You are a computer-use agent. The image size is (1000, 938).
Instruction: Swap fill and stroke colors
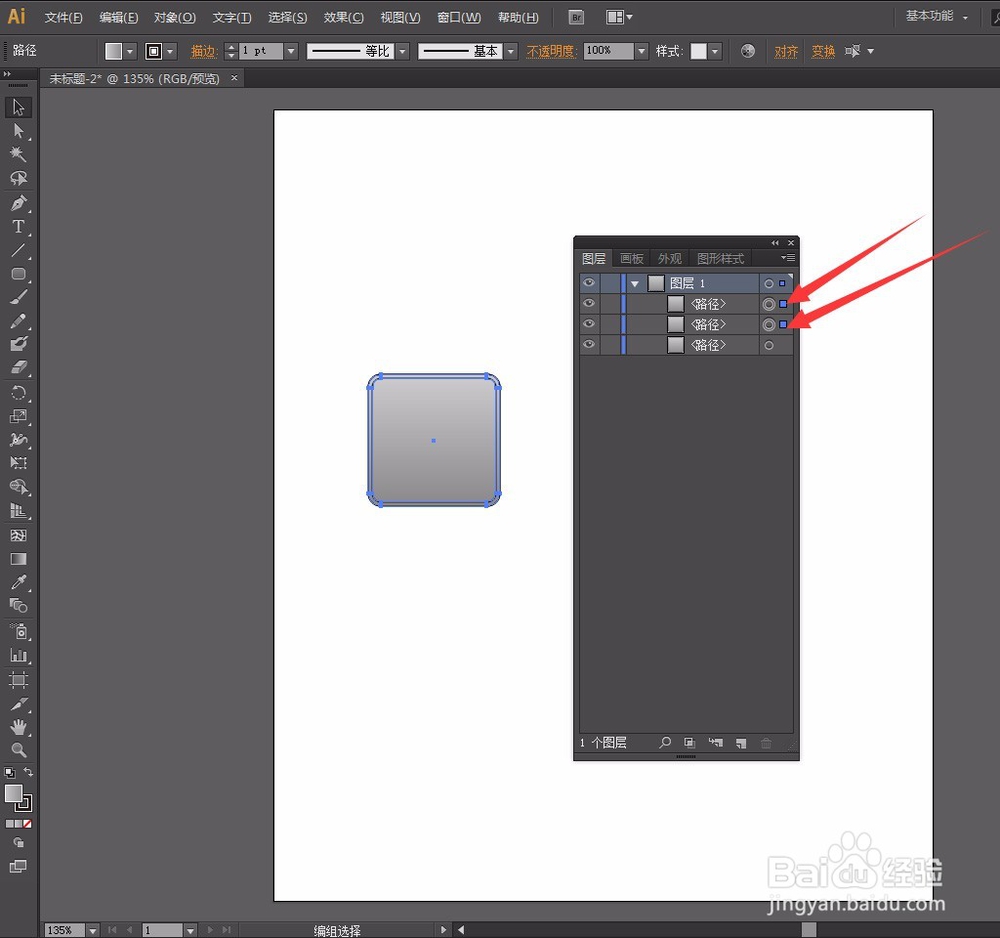[29, 772]
